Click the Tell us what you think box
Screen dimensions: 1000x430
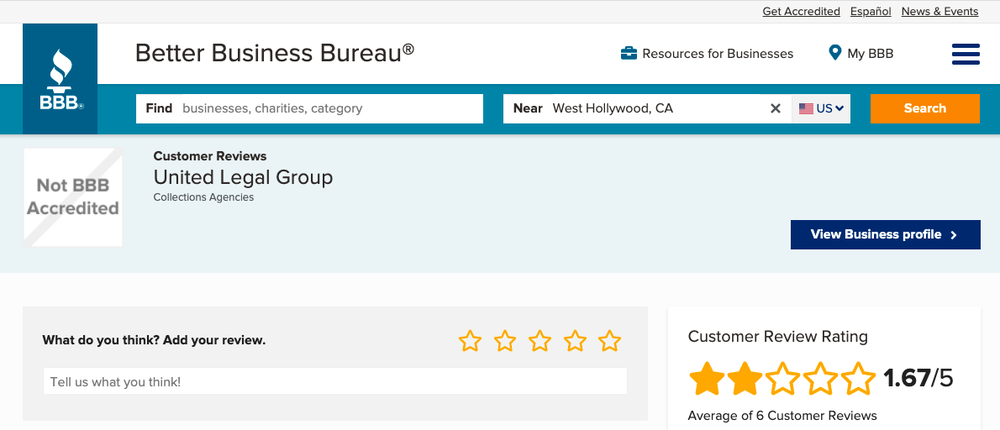pyautogui.click(x=335, y=381)
